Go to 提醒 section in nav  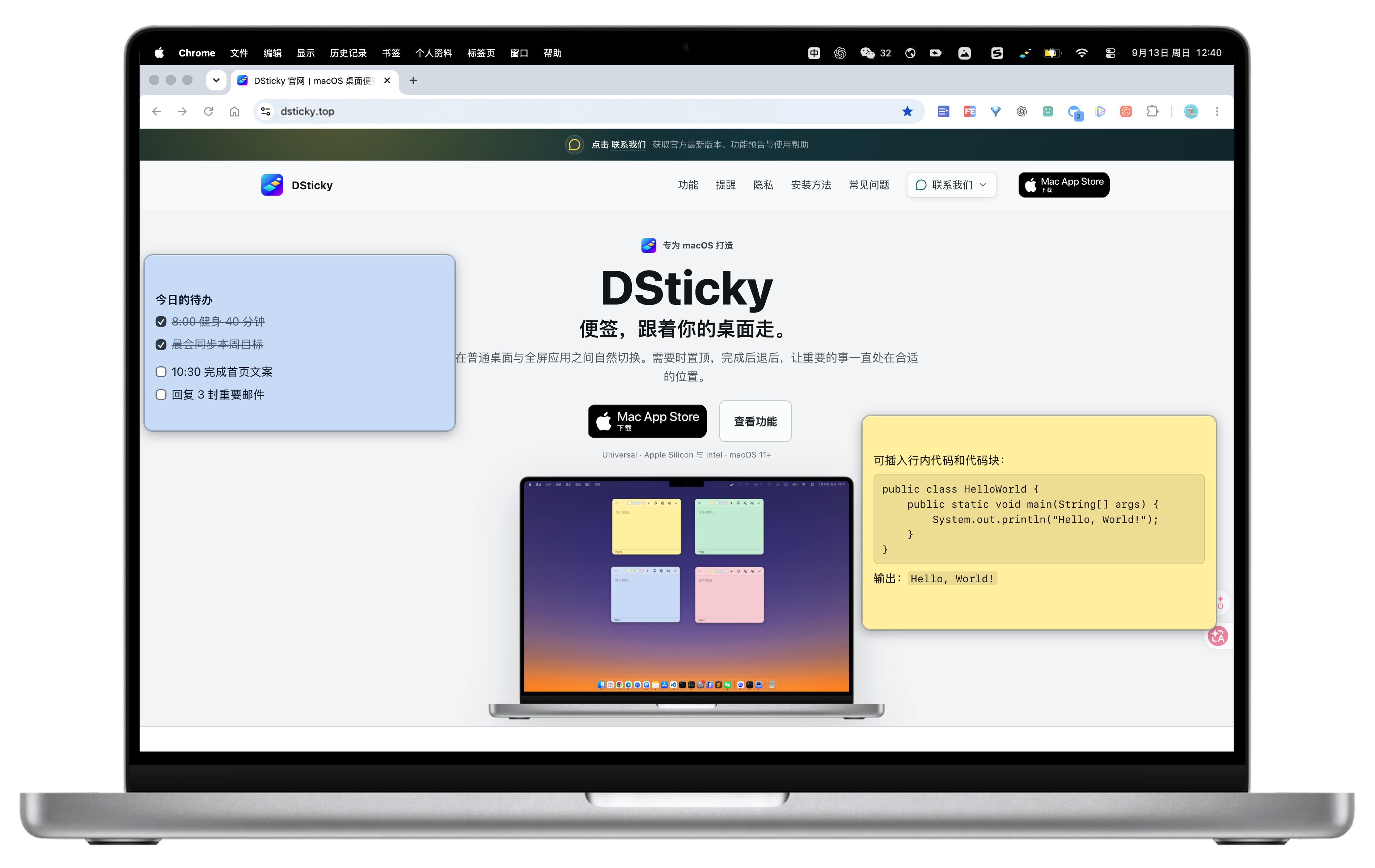[x=726, y=185]
